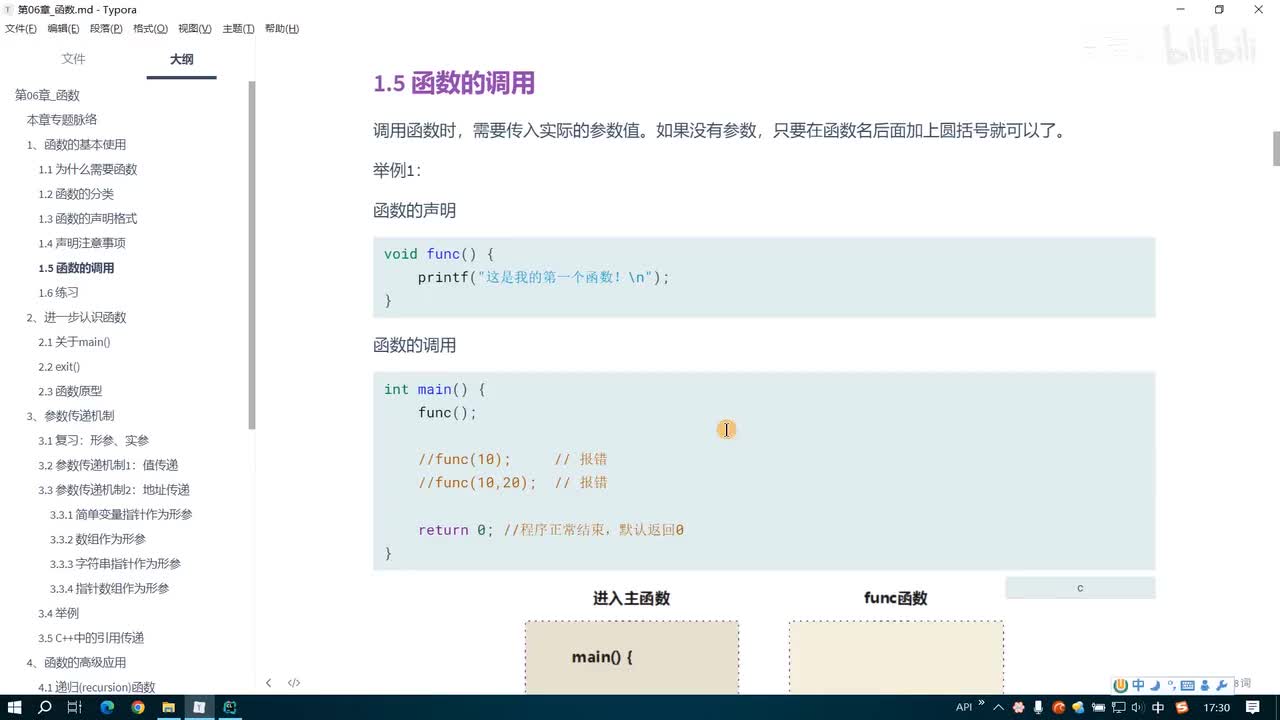Open outline entry 3.1 复习：形参、实参
The height and width of the screenshot is (720, 1280).
point(93,440)
